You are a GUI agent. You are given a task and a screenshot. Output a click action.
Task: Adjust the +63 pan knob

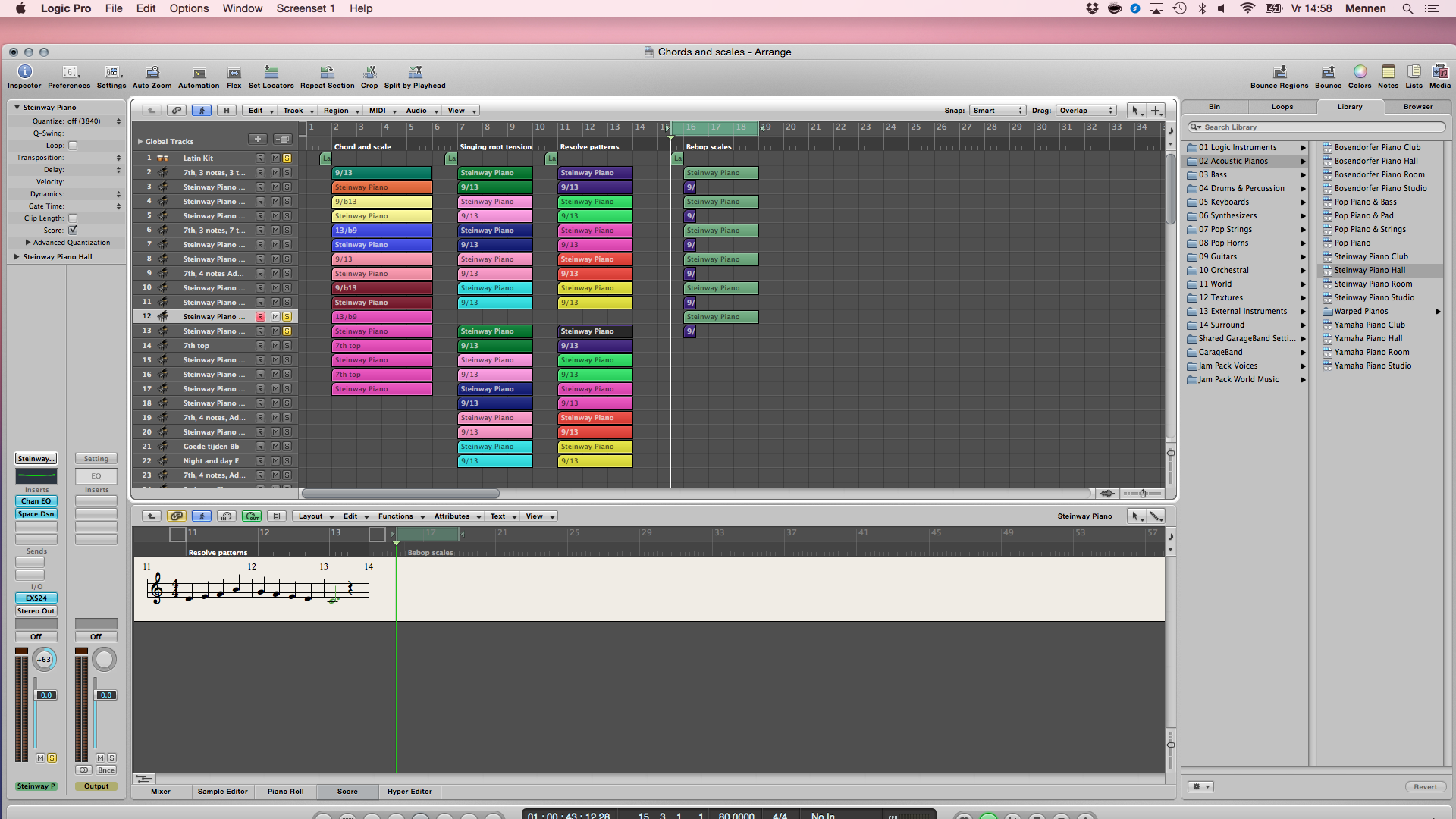(x=44, y=660)
